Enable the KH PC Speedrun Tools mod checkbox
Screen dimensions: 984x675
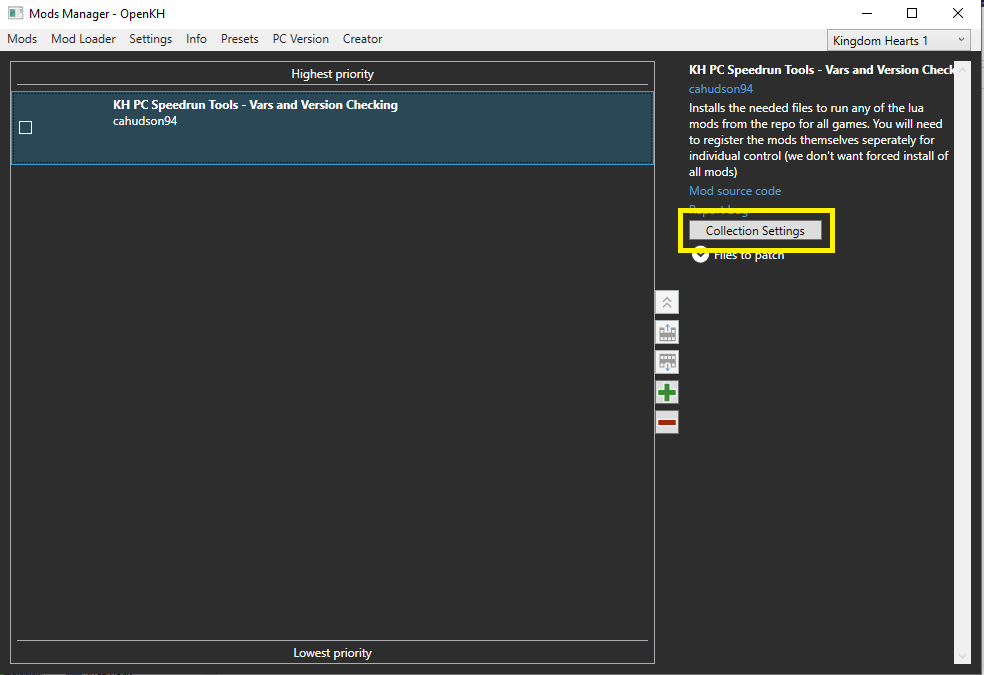(26, 128)
